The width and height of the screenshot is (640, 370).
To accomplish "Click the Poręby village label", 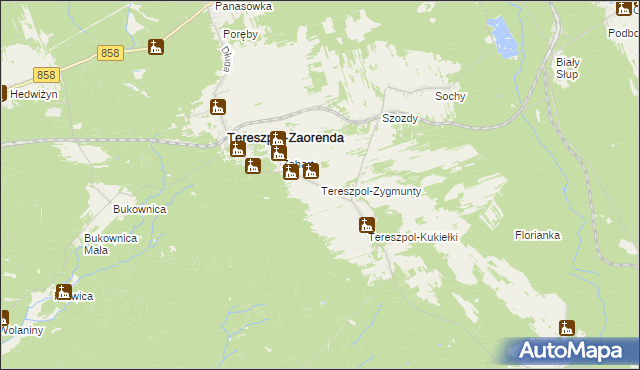I will coord(240,34).
